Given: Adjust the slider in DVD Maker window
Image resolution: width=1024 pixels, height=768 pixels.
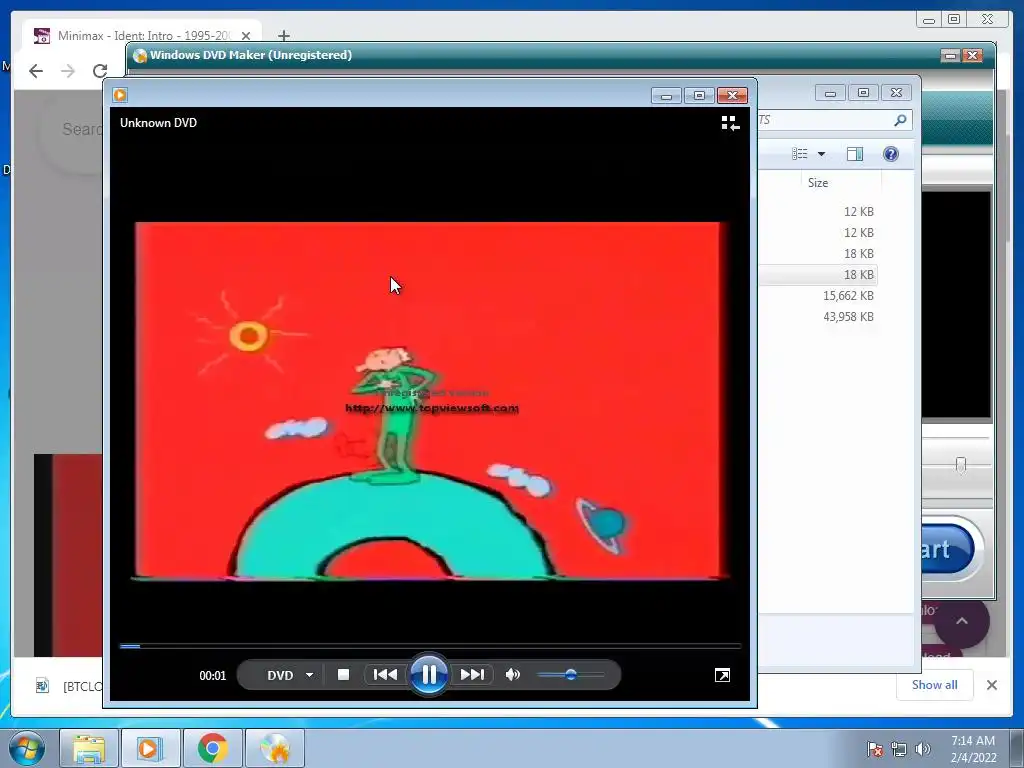Looking at the screenshot, I should pyautogui.click(x=960, y=465).
